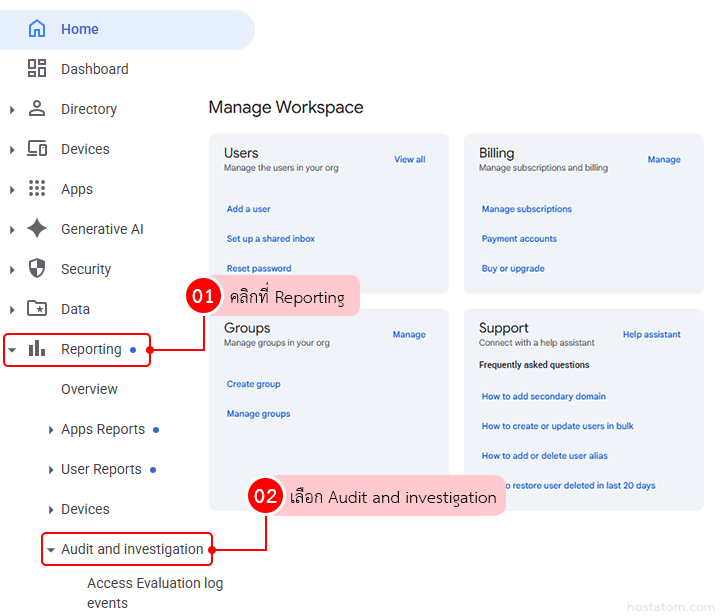Expand the Generative AI section arrow
This screenshot has width=720, height=616.
point(12,230)
